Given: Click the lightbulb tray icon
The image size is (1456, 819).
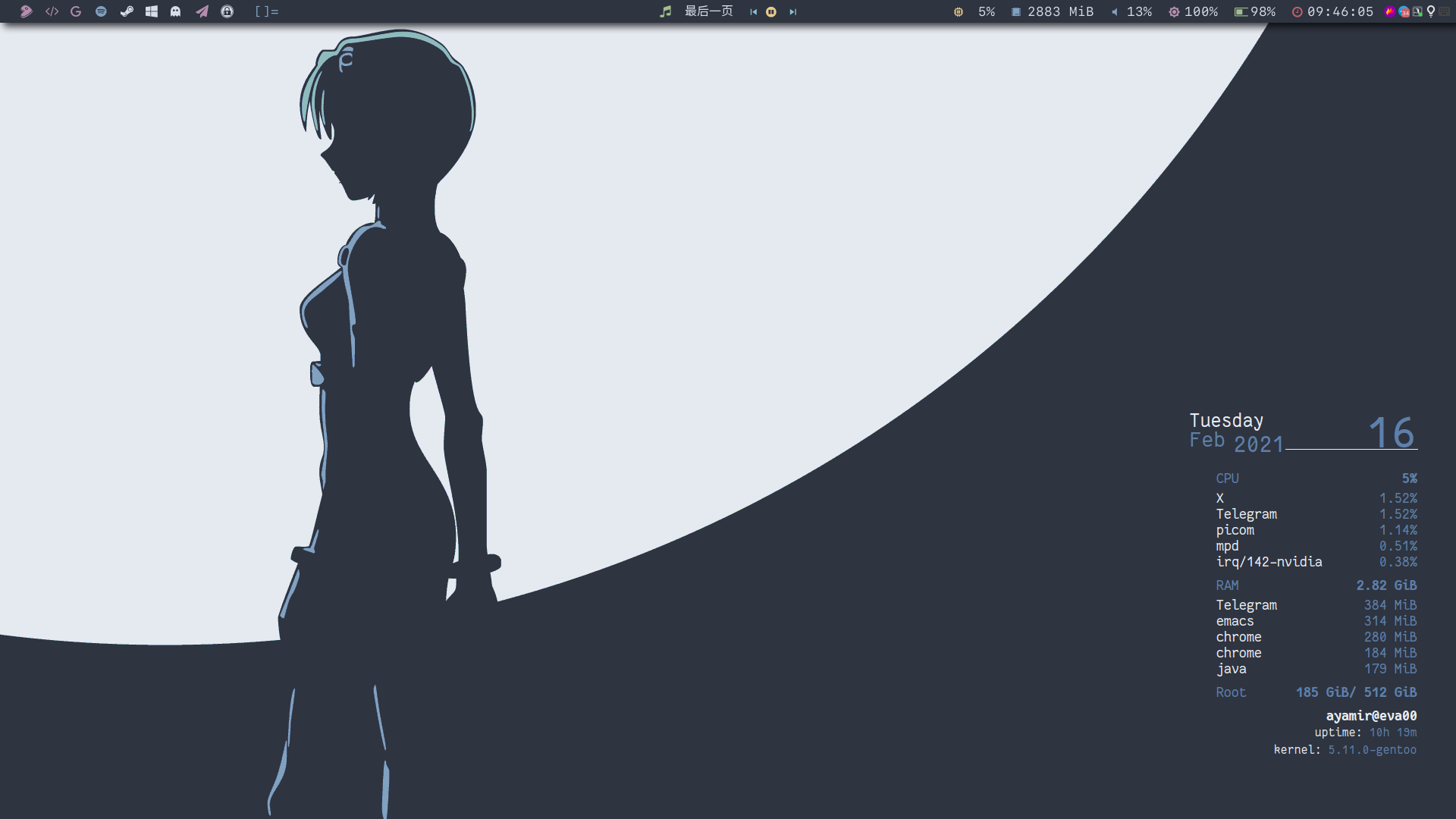Looking at the screenshot, I should [1431, 11].
